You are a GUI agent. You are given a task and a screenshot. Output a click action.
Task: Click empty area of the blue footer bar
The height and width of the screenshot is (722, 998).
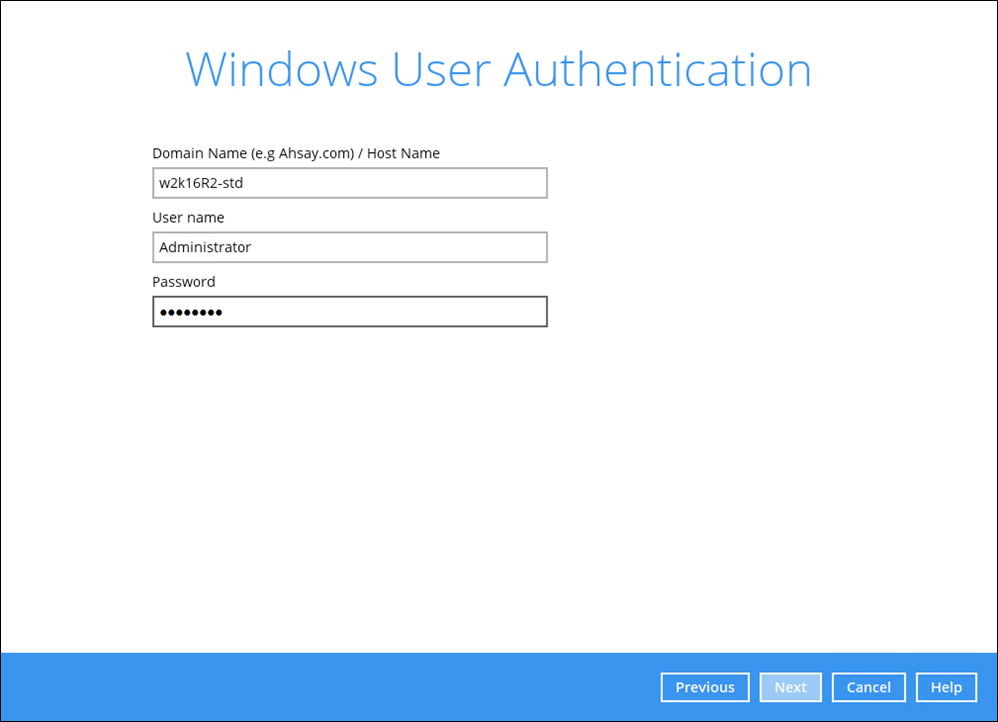[330, 687]
